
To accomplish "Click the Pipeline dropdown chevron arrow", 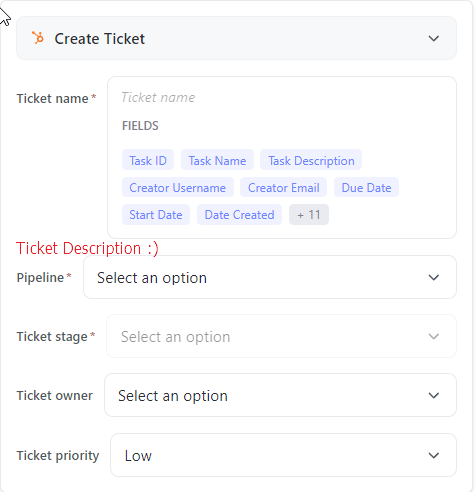I will (433, 277).
